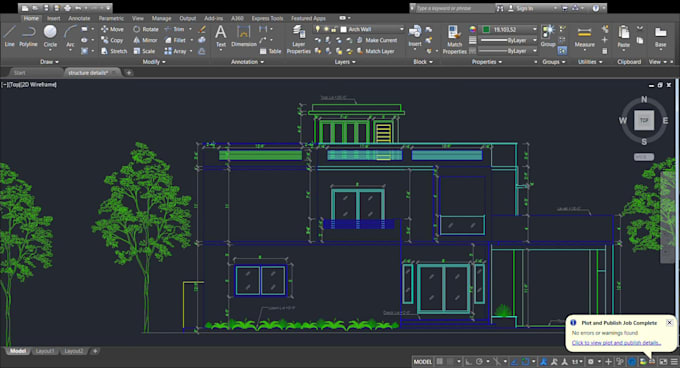Screen dimensions: 680x368
Task: Switch to the Express Tools tab
Action: point(267,18)
